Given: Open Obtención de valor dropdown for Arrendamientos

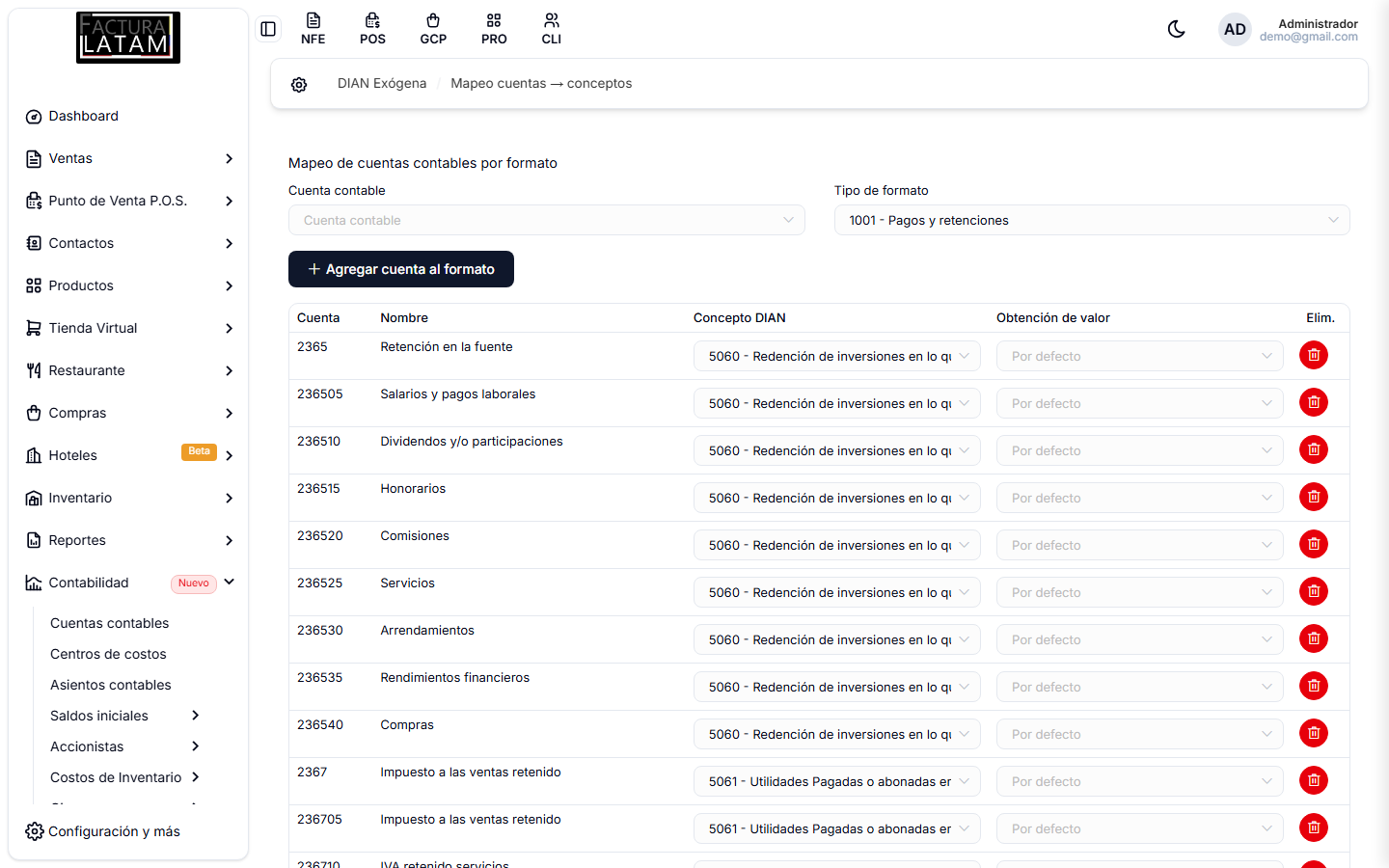Looking at the screenshot, I should point(1140,639).
